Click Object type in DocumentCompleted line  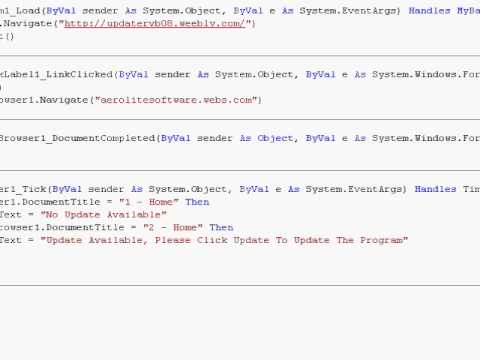coord(275,138)
